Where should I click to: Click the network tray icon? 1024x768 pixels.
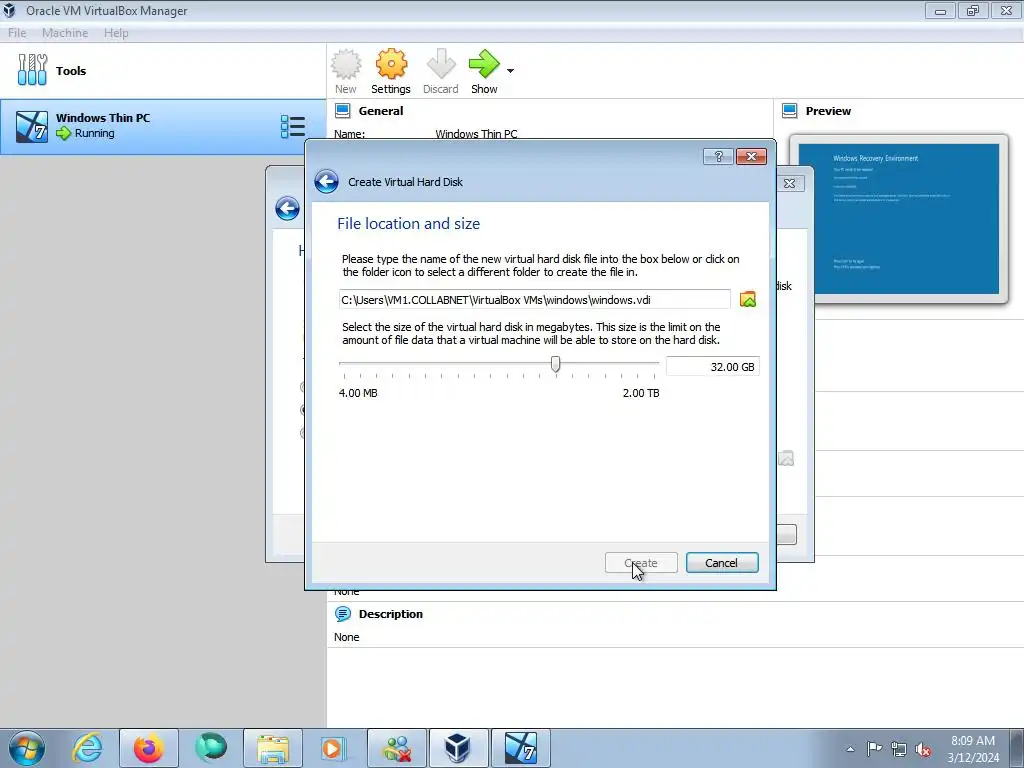pyautogui.click(x=899, y=749)
